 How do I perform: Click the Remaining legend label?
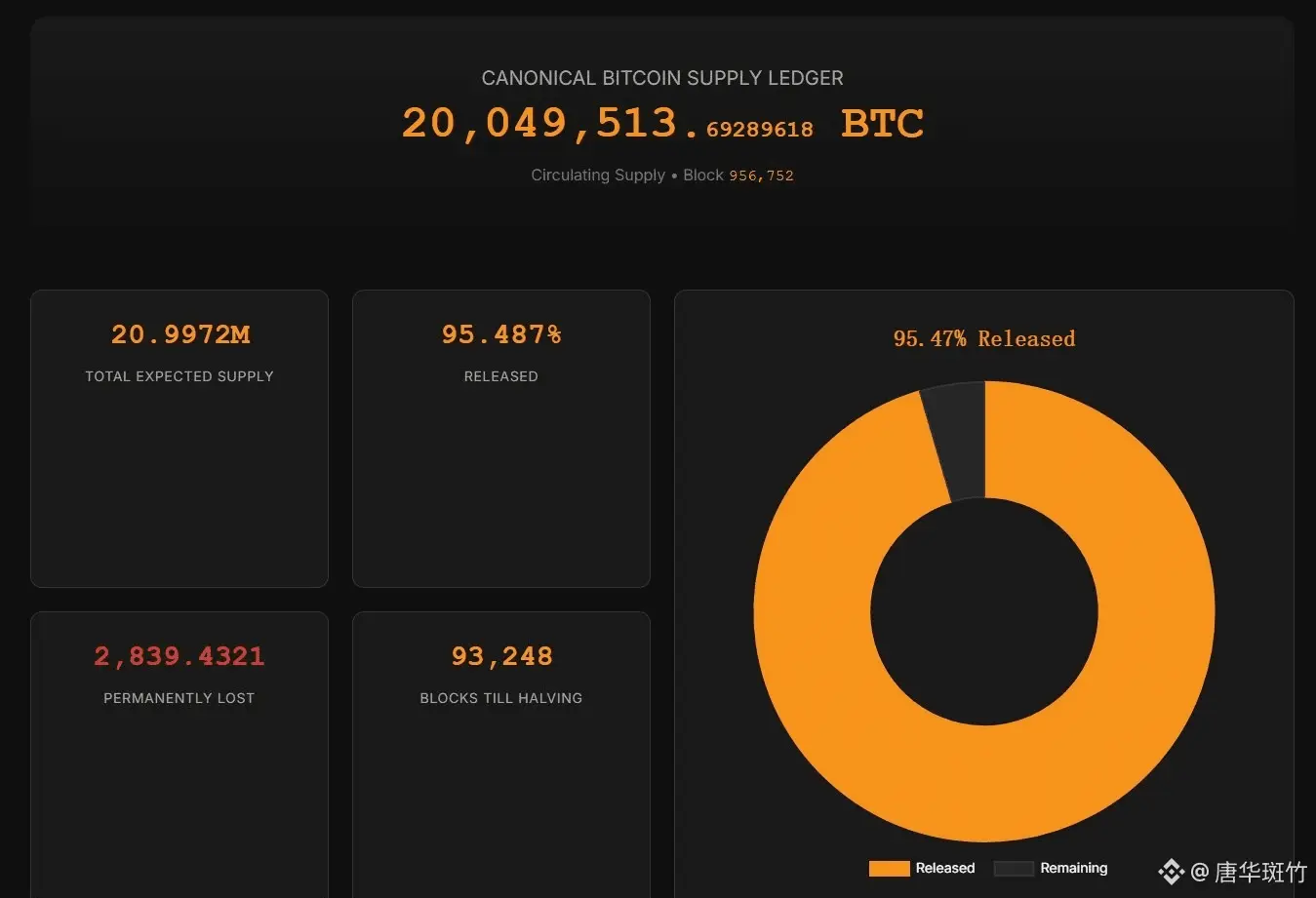click(x=1074, y=868)
